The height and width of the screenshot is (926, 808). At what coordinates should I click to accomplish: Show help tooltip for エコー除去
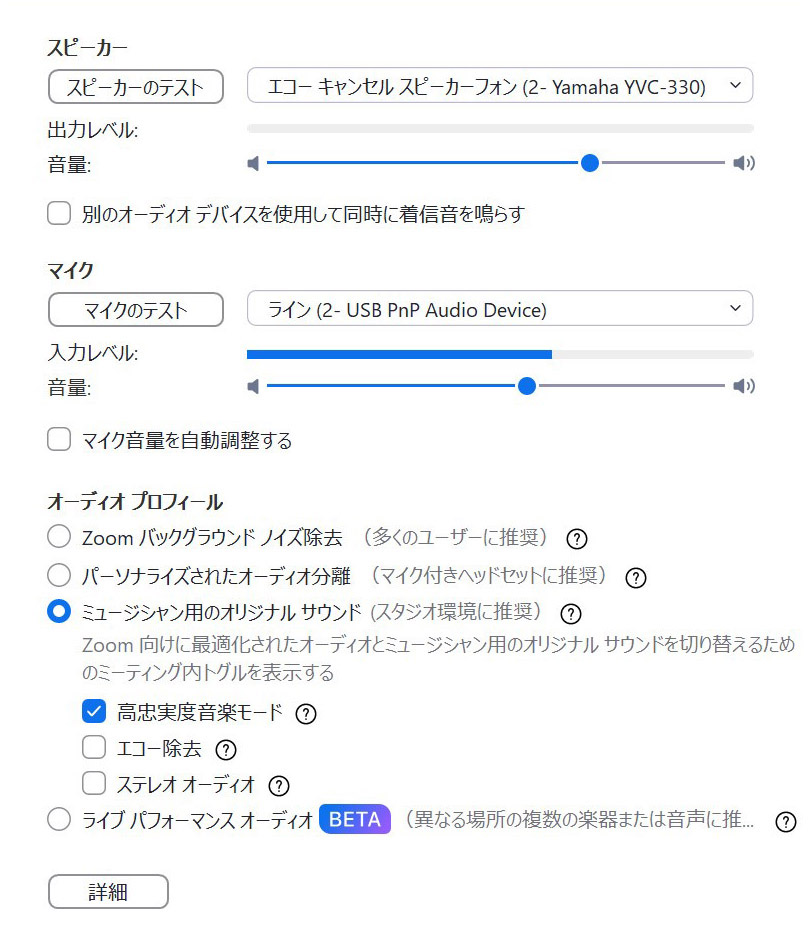click(x=226, y=749)
